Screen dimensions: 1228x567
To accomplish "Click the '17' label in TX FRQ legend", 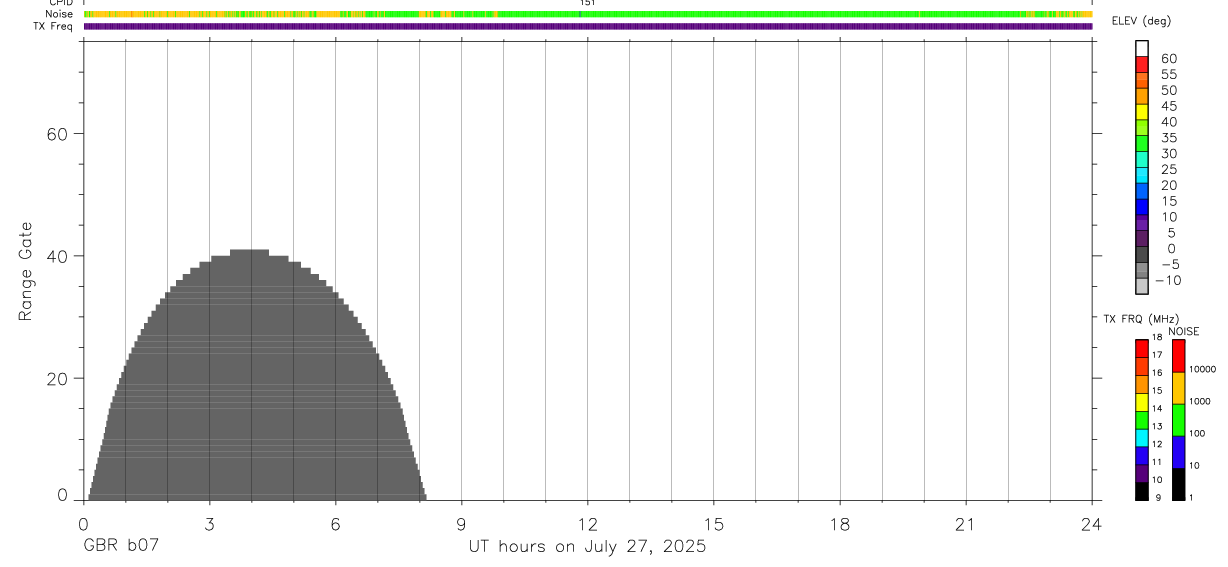I will 1156,355.
